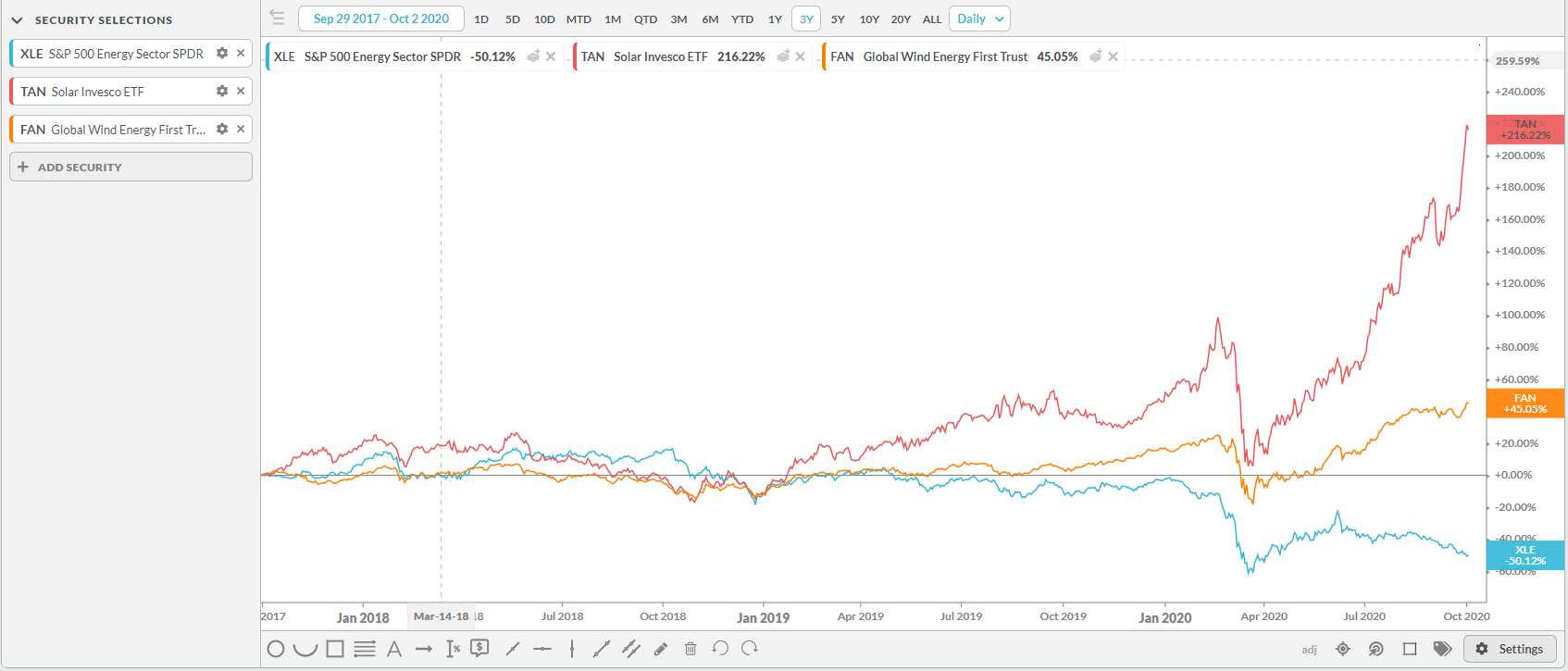Open the chart Settings button

[x=1509, y=649]
